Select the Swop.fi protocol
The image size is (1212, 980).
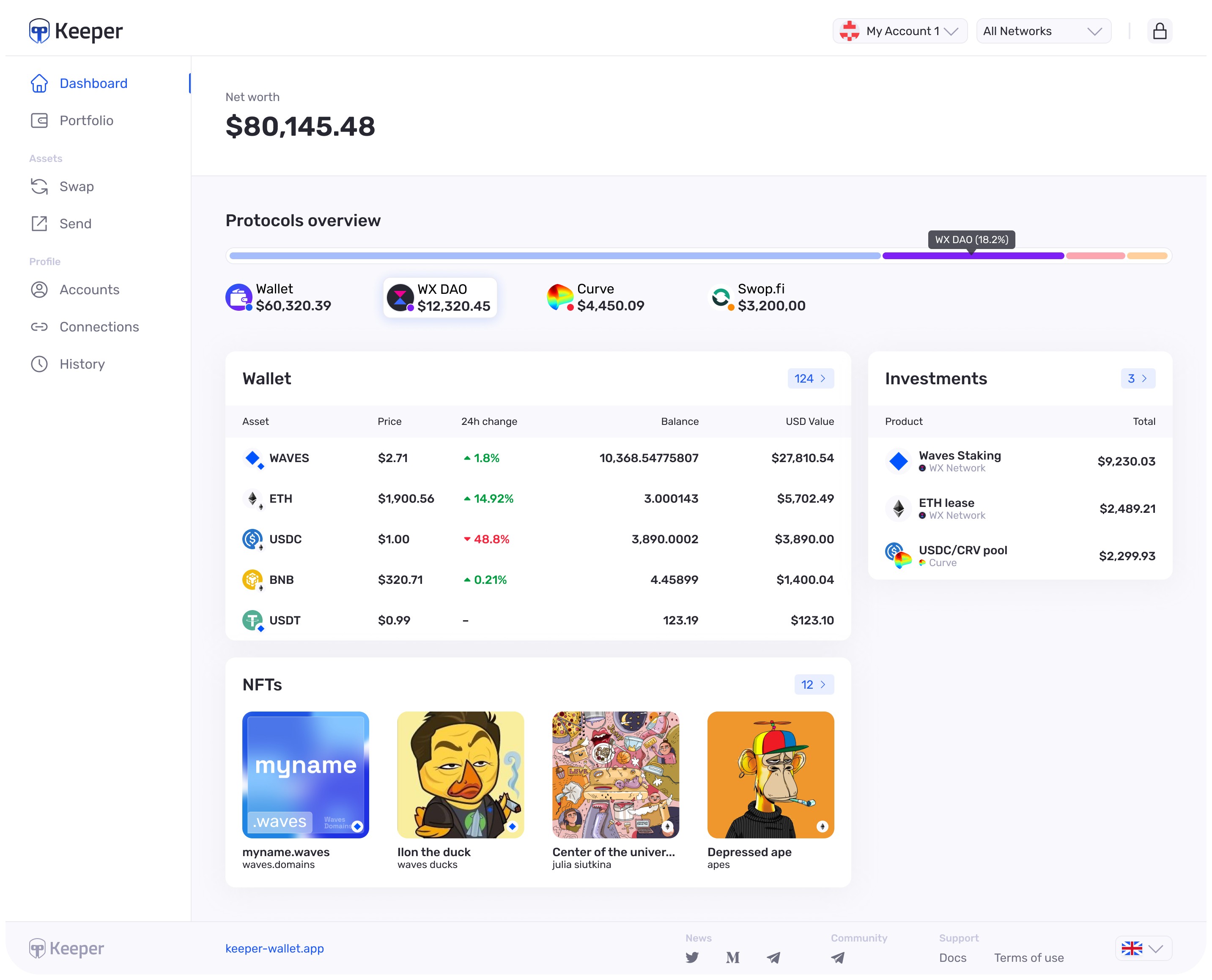tap(757, 298)
